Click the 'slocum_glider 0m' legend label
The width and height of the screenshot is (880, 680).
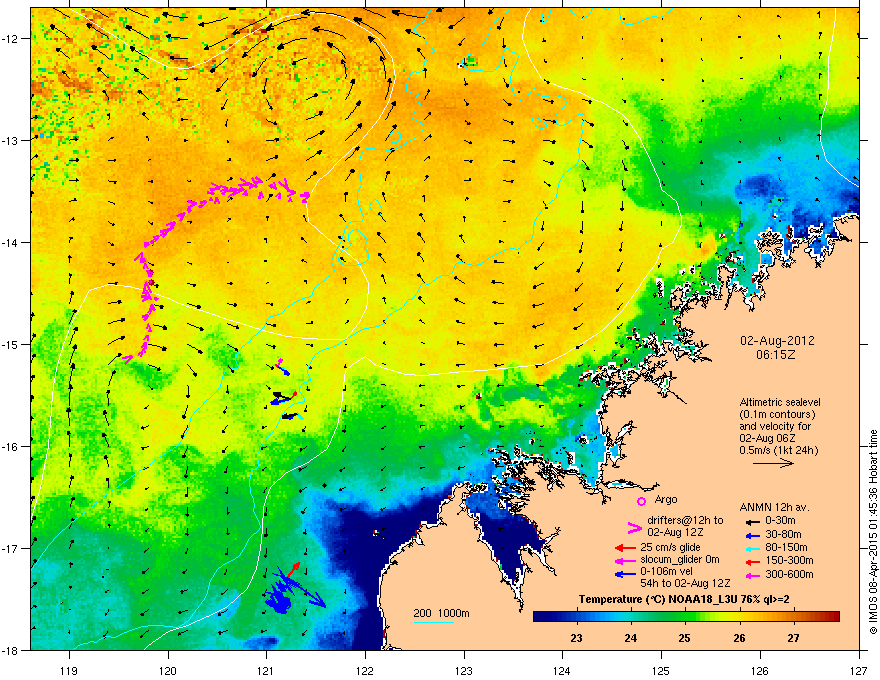pos(680,560)
